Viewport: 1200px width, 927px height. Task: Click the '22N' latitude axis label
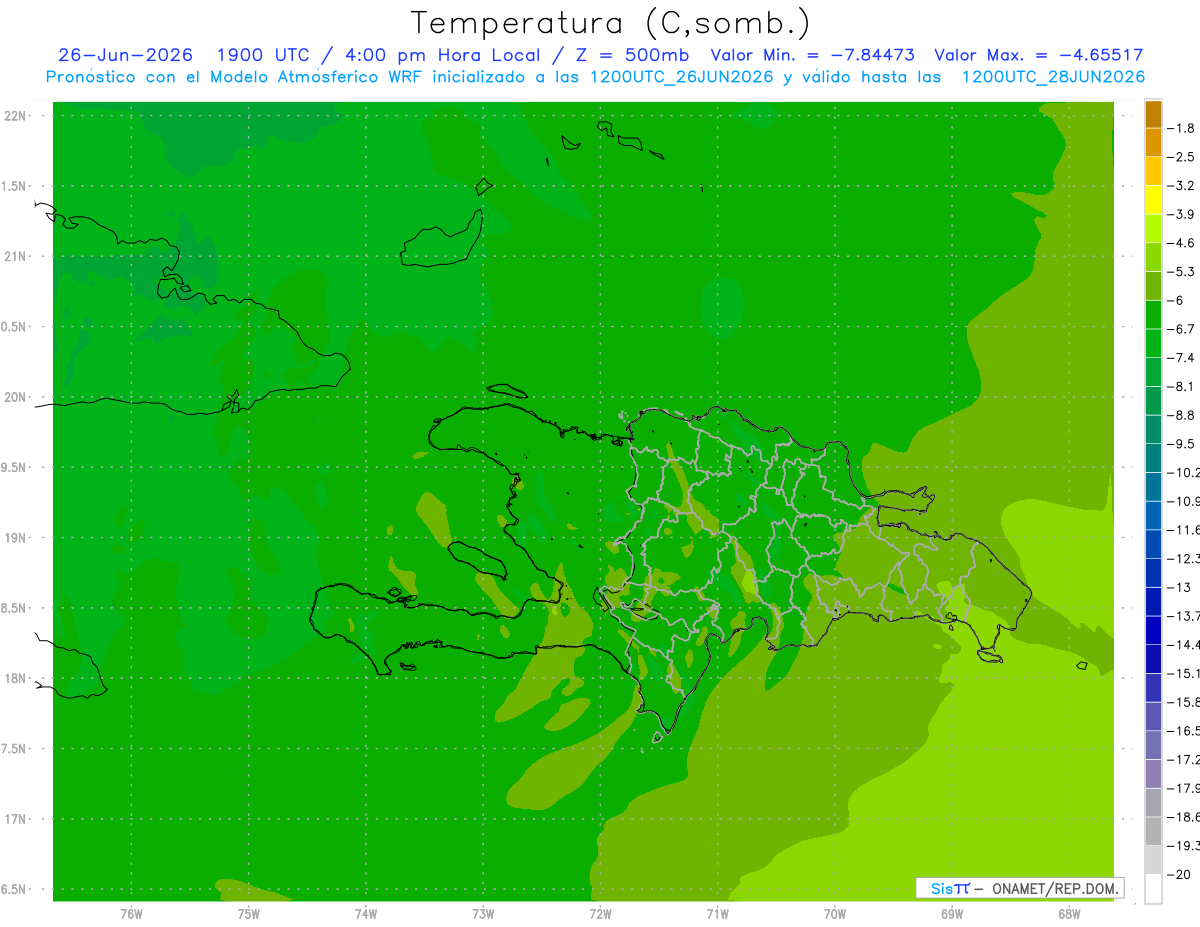click(x=15, y=116)
